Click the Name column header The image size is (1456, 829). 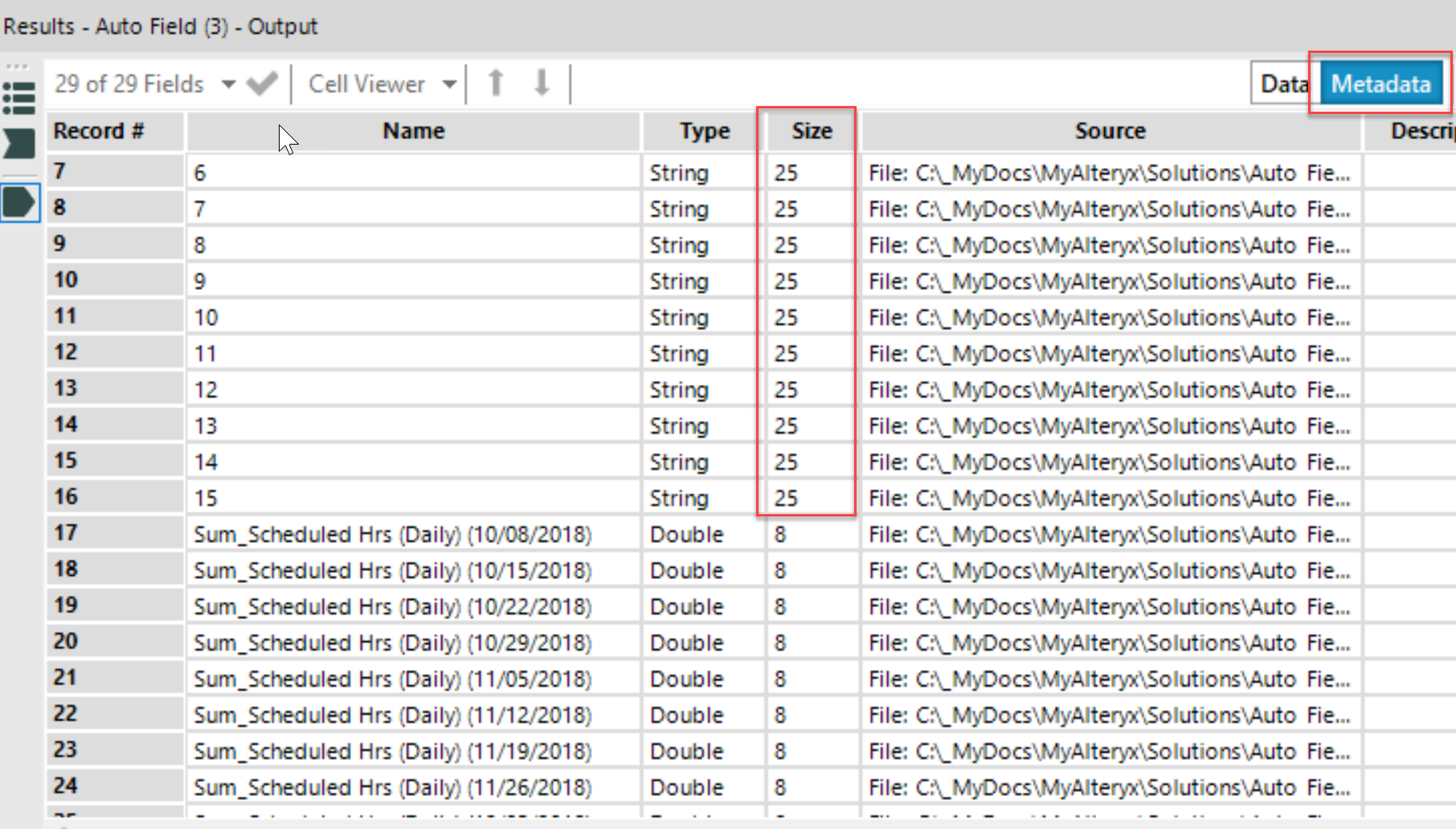point(413,130)
